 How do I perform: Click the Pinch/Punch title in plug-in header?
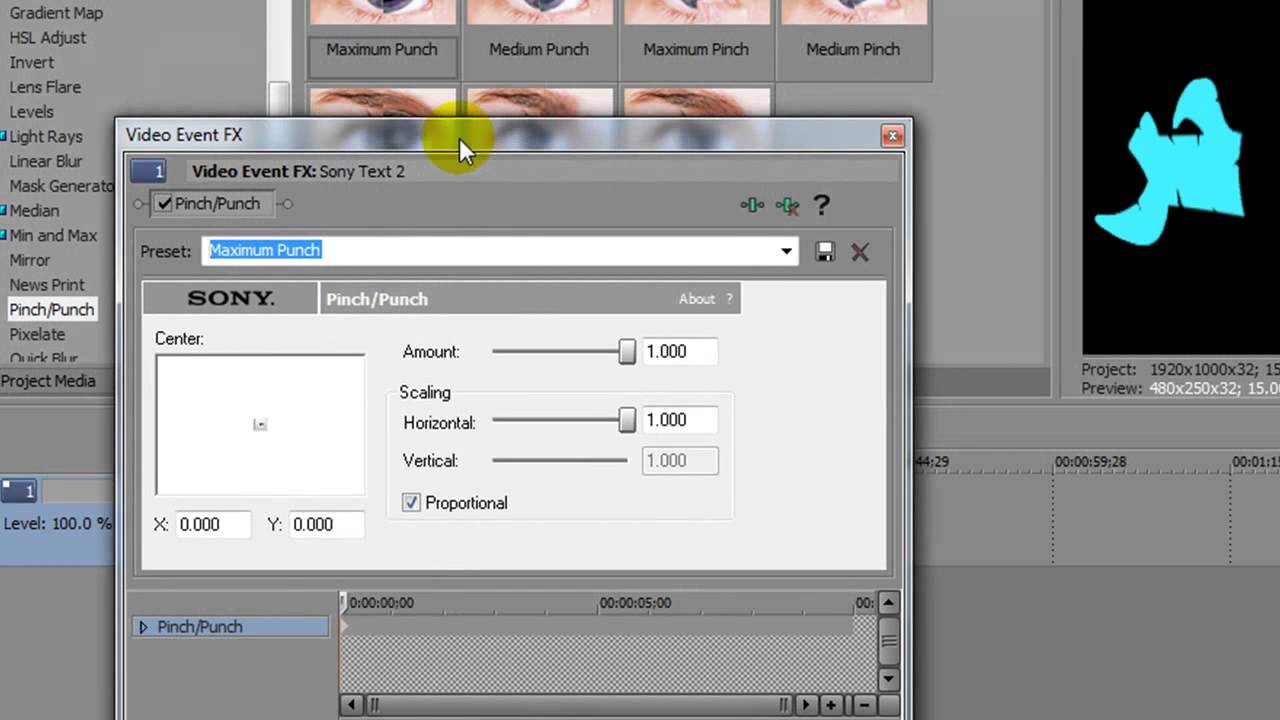(x=377, y=299)
